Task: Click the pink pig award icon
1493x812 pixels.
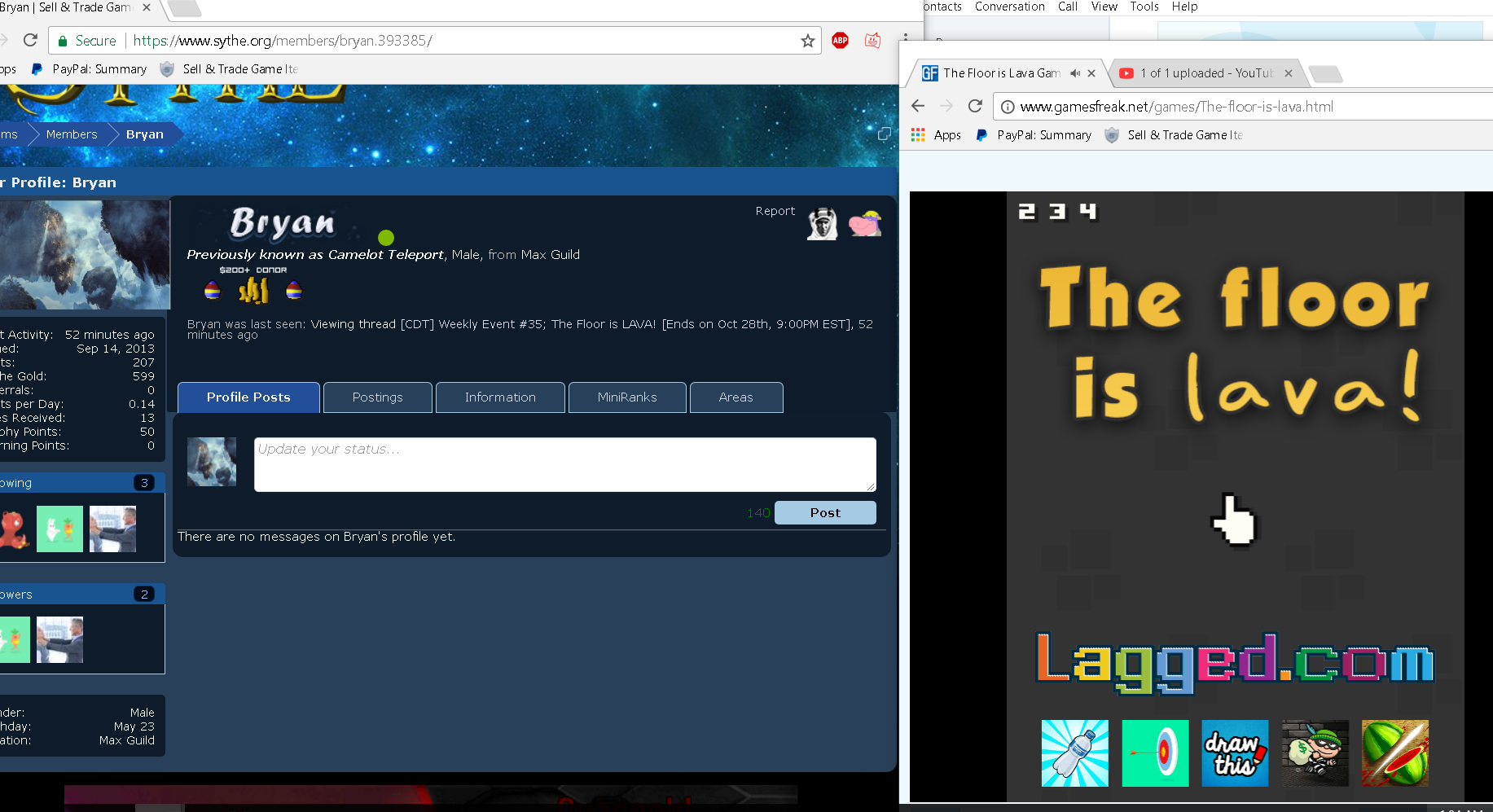Action: click(865, 223)
